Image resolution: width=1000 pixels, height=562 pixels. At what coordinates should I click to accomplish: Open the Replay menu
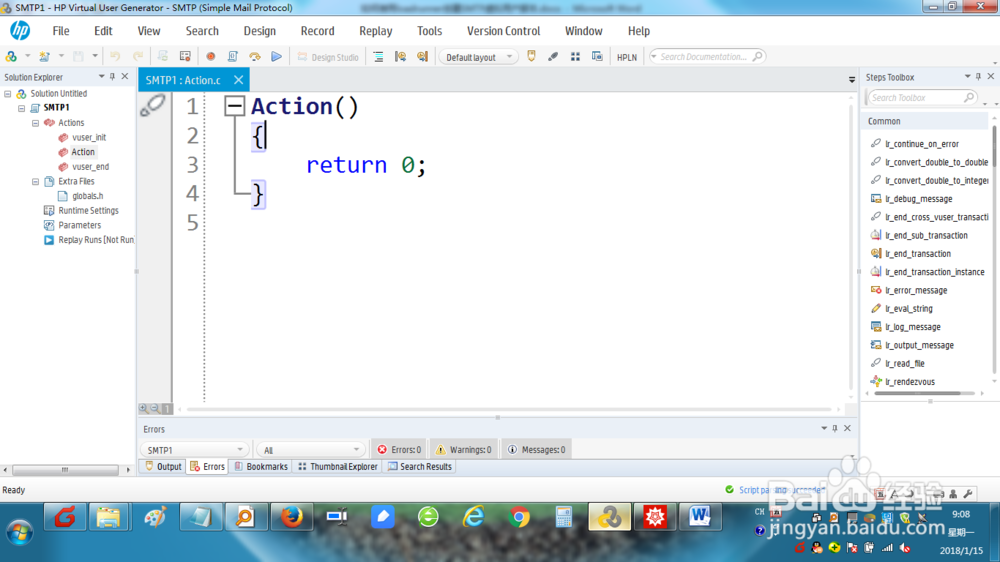click(376, 31)
